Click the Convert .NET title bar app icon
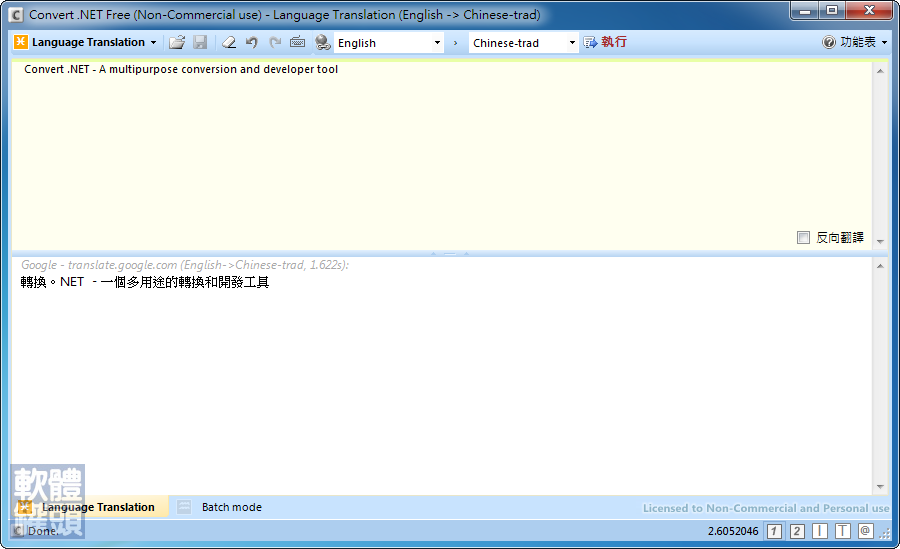 click(16, 15)
